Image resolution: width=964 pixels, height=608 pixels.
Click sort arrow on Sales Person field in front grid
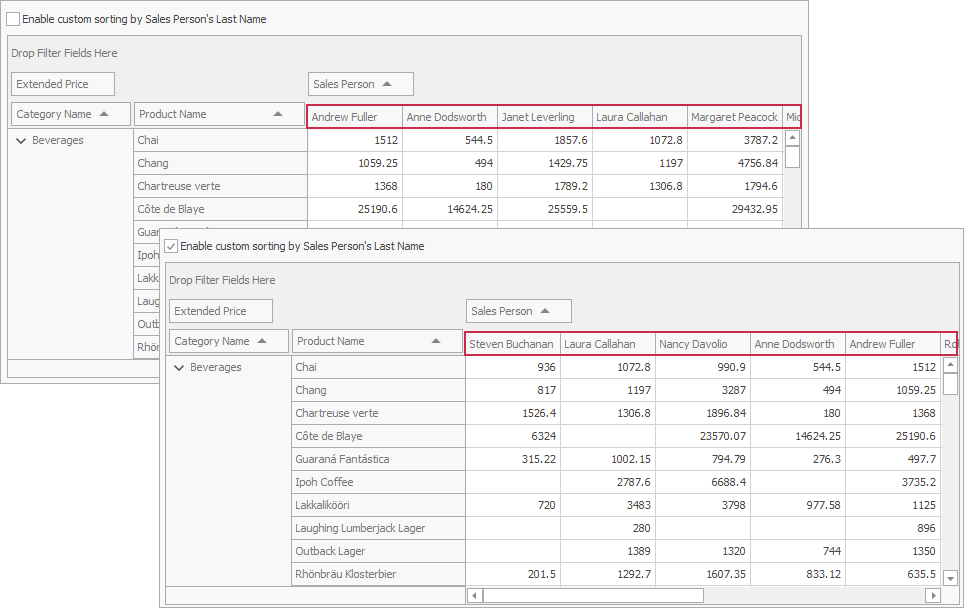(x=545, y=311)
